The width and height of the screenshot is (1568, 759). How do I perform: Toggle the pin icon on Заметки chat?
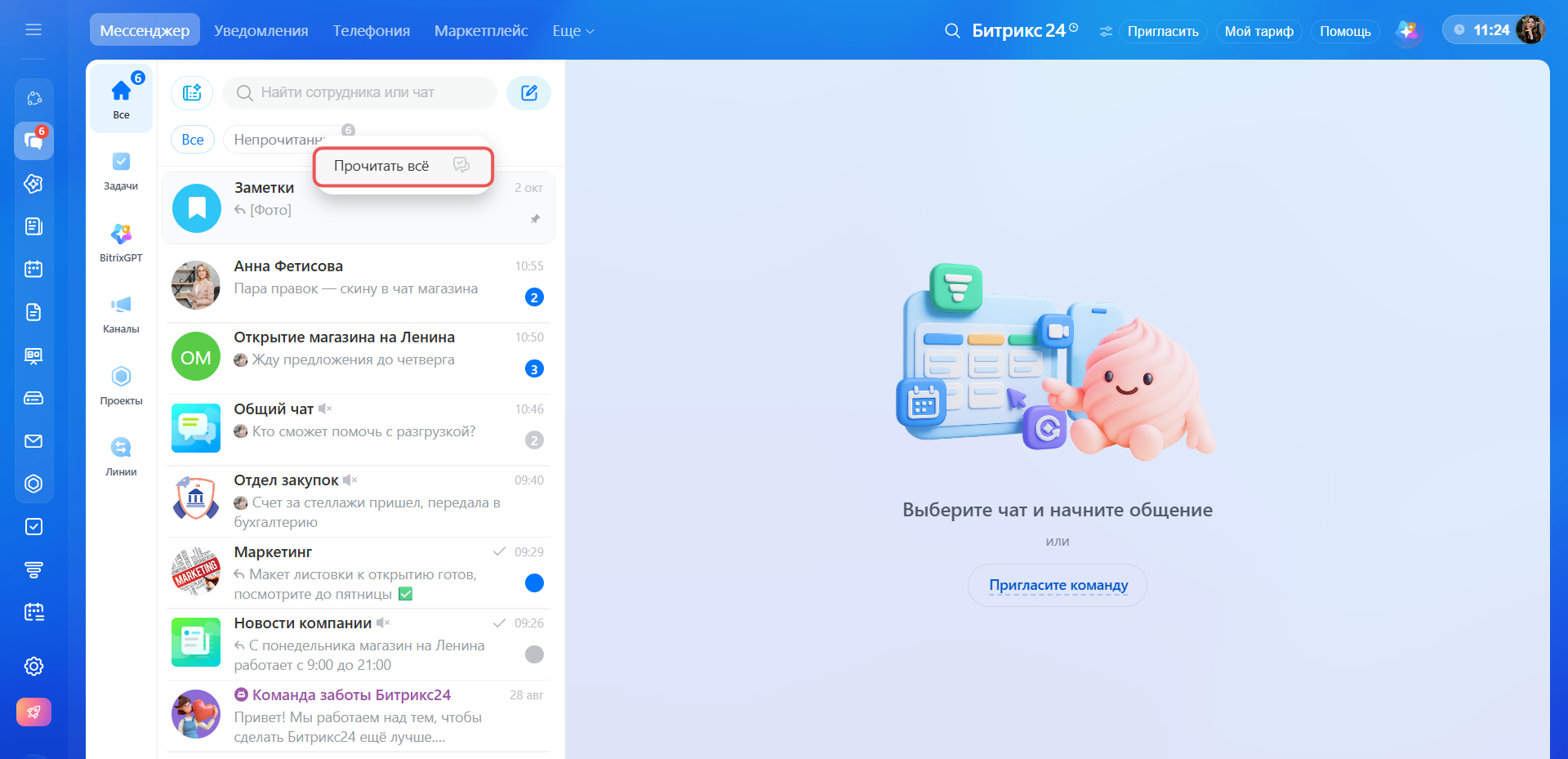click(535, 219)
